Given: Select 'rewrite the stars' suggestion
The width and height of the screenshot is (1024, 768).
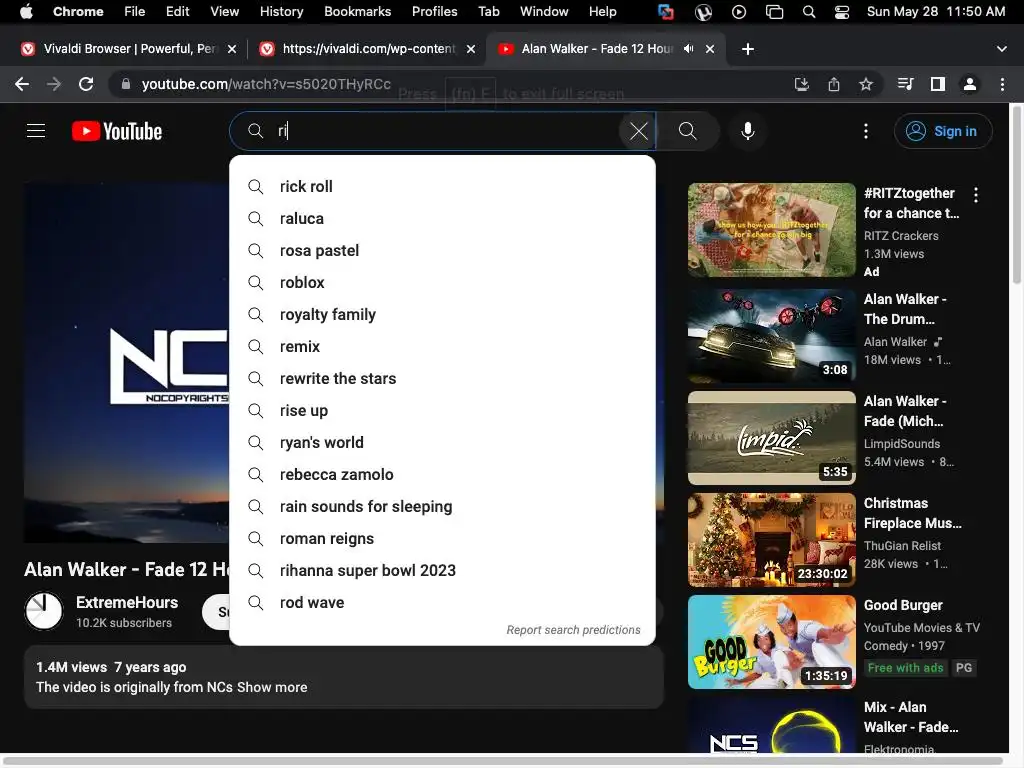Looking at the screenshot, I should 442,379.
